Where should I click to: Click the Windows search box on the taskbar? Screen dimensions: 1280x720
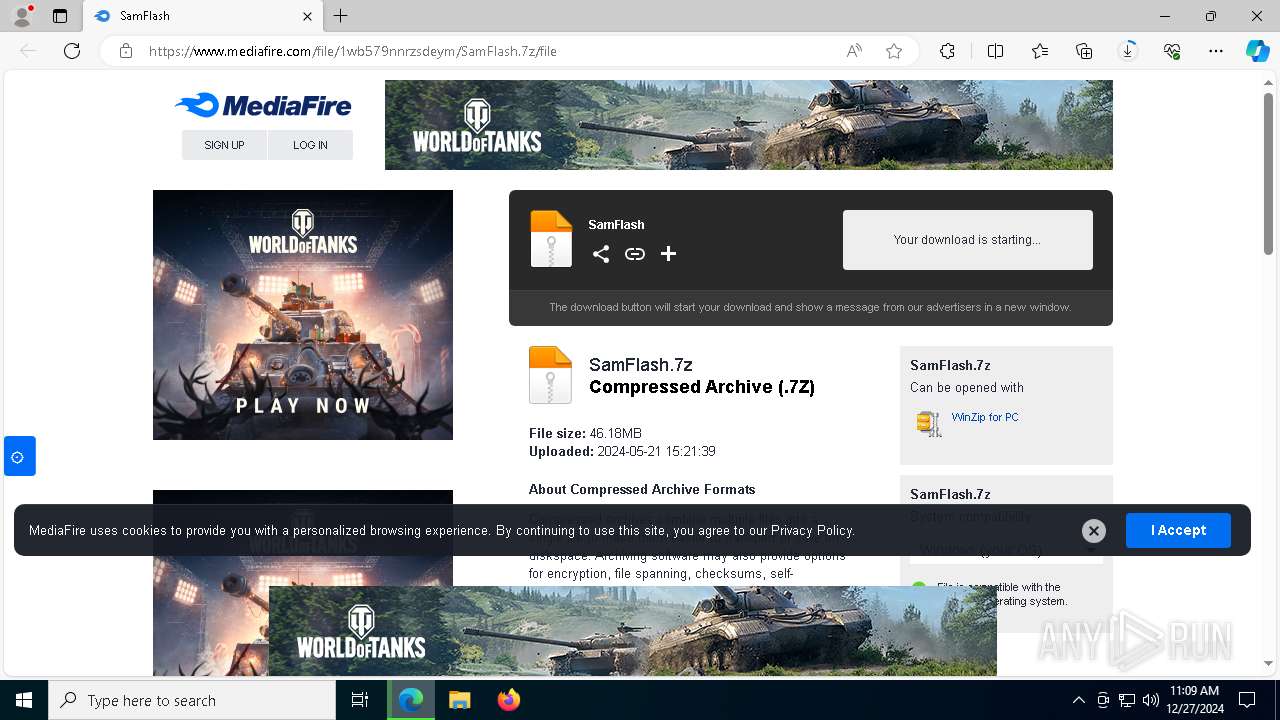pos(192,700)
